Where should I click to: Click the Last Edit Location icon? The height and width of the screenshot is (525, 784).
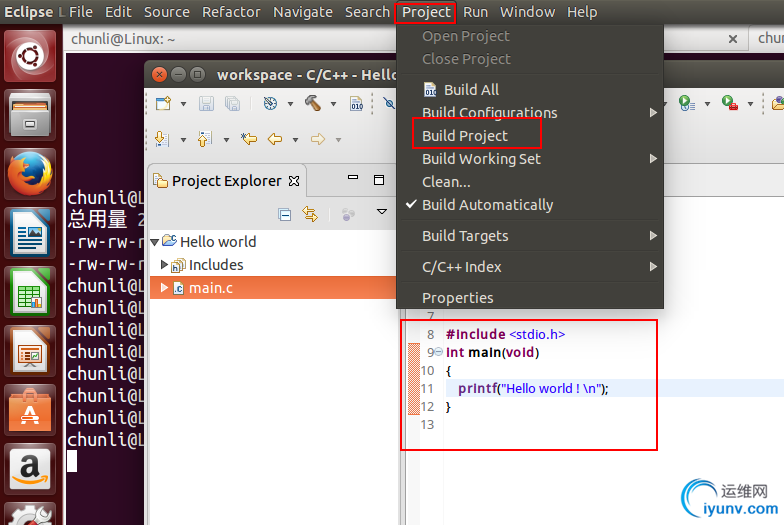(x=249, y=138)
